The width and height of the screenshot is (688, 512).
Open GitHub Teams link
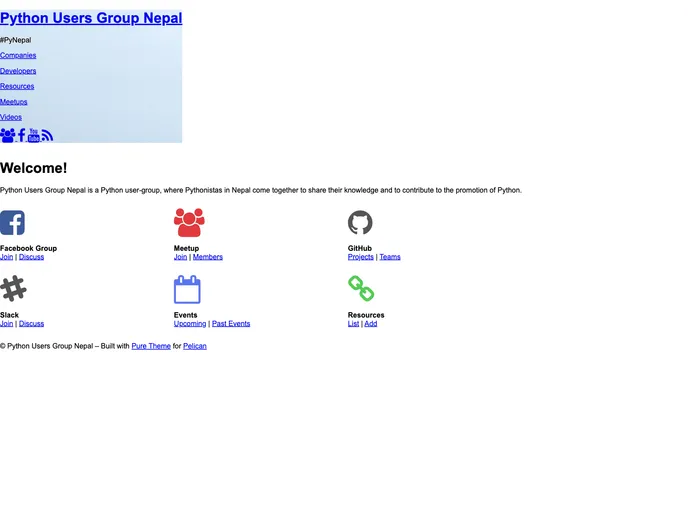pos(390,257)
